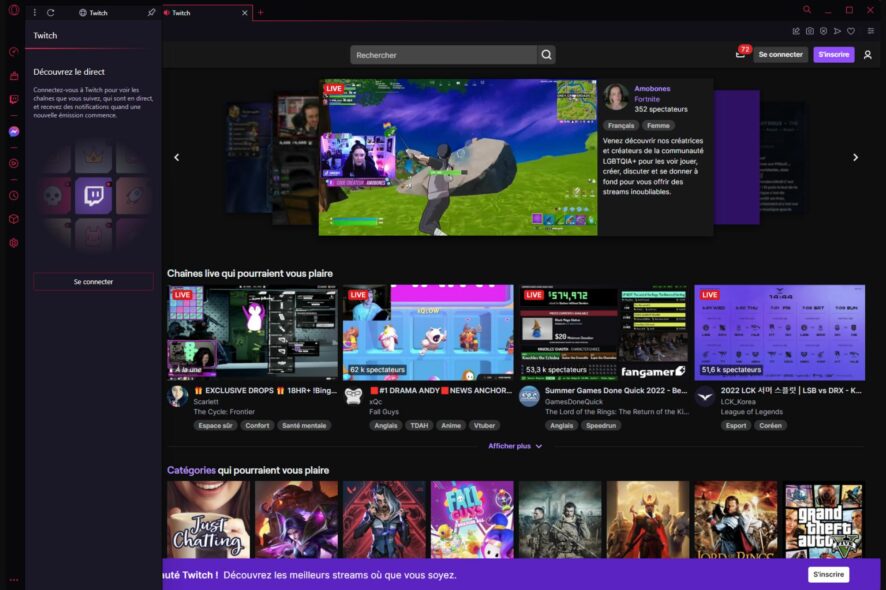Click Se connecter in Twitch header
886x590 pixels.
780,54
